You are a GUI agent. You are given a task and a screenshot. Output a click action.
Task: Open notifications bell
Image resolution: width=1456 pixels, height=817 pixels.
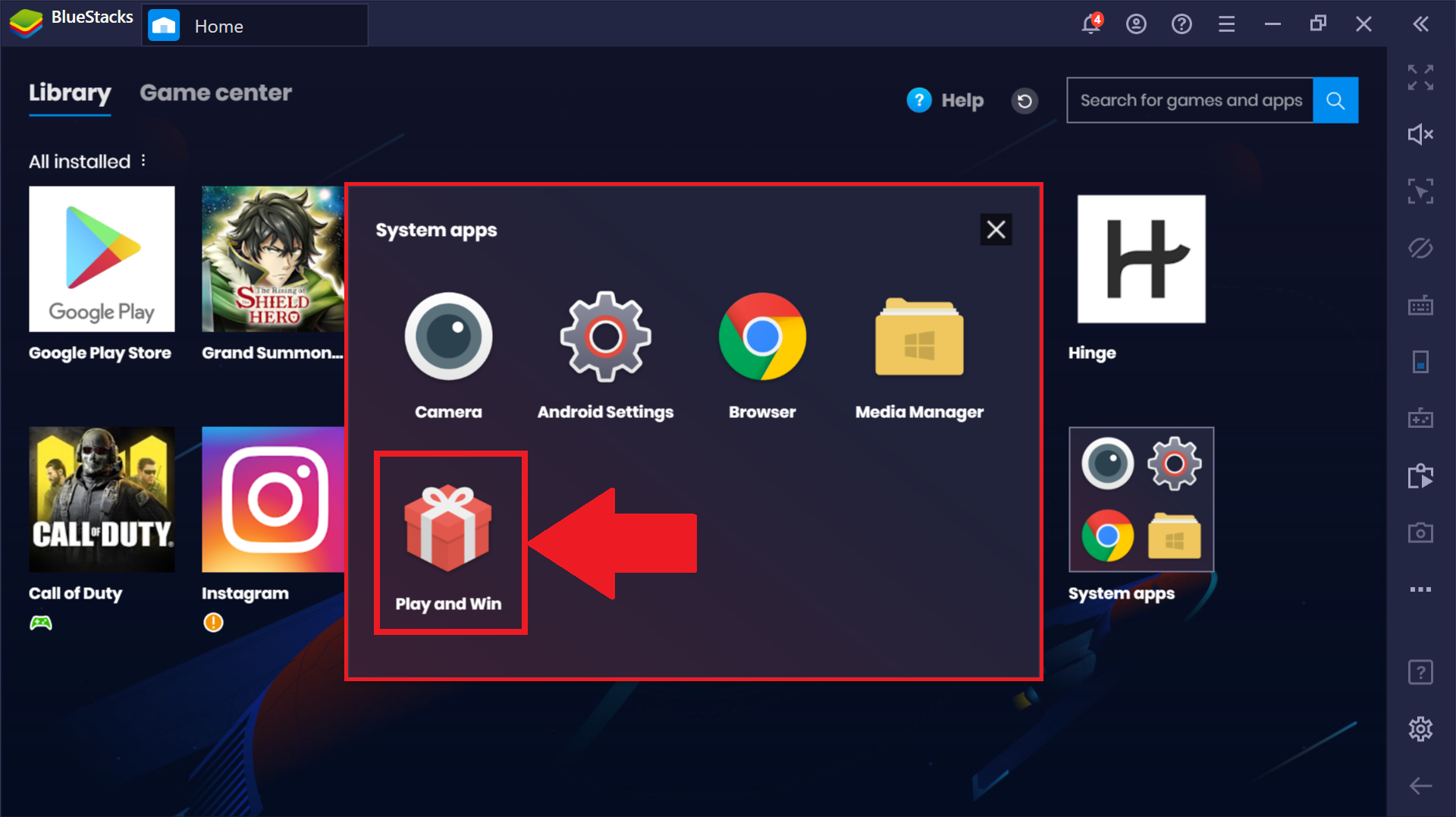1091,24
